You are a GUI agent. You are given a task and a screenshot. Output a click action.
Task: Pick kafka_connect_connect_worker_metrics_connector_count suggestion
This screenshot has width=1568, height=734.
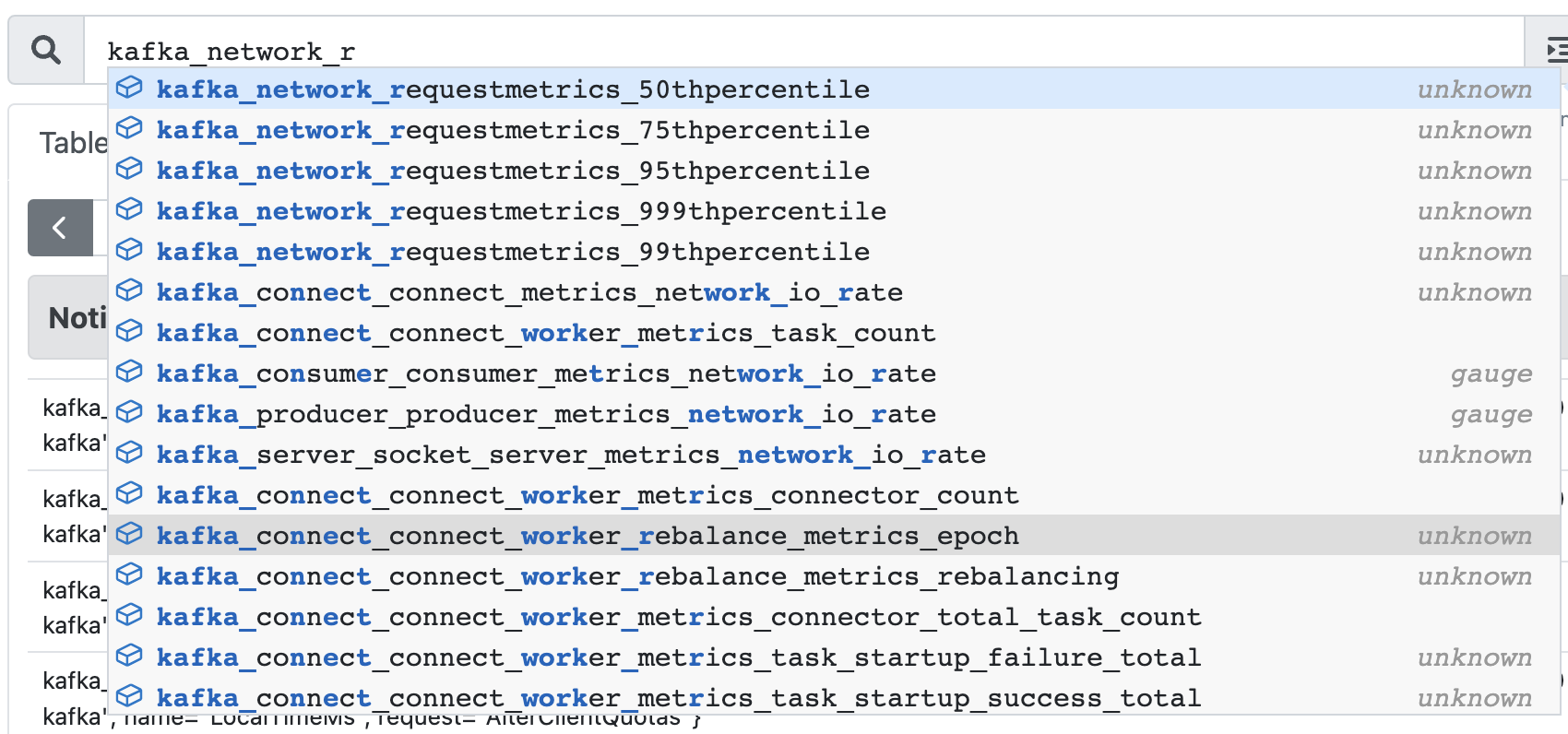pyautogui.click(x=834, y=494)
